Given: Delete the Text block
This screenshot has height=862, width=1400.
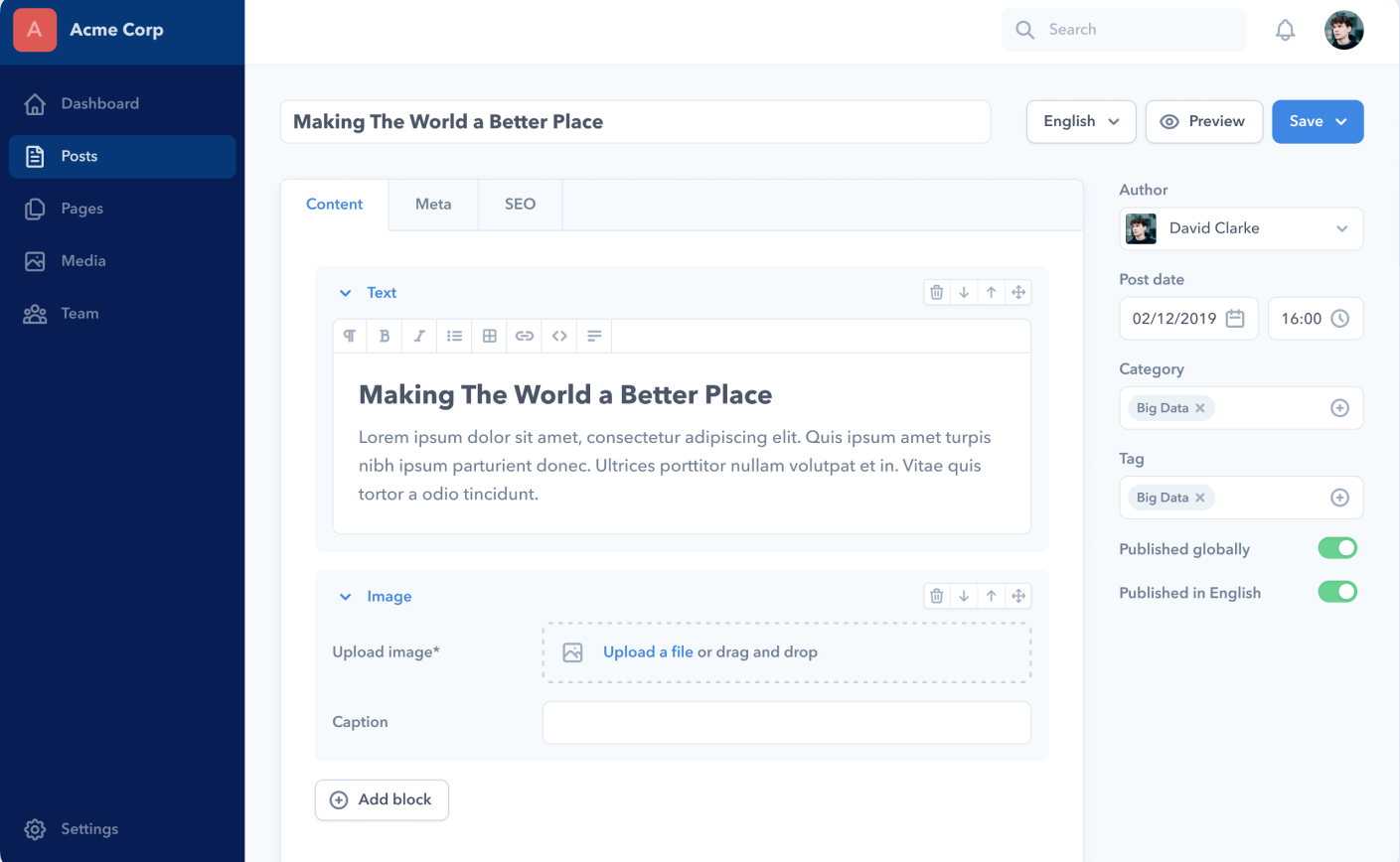Looking at the screenshot, I should (936, 292).
